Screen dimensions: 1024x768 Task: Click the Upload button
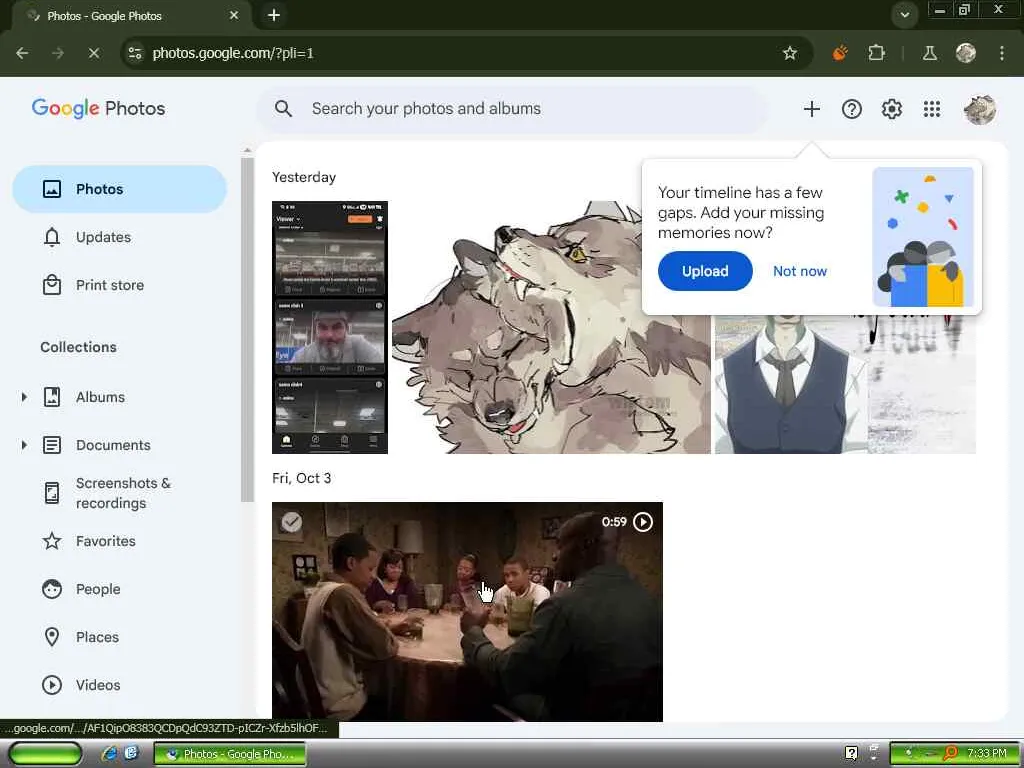[705, 271]
